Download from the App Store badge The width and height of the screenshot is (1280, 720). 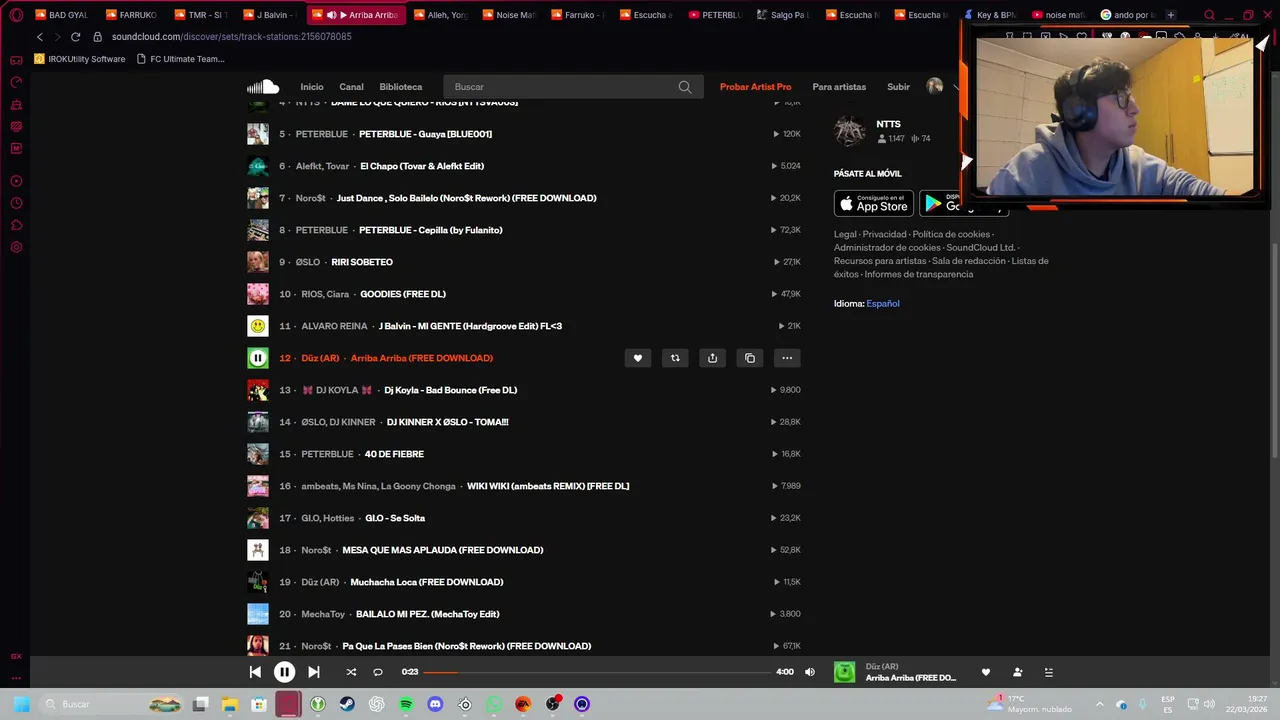click(x=874, y=204)
